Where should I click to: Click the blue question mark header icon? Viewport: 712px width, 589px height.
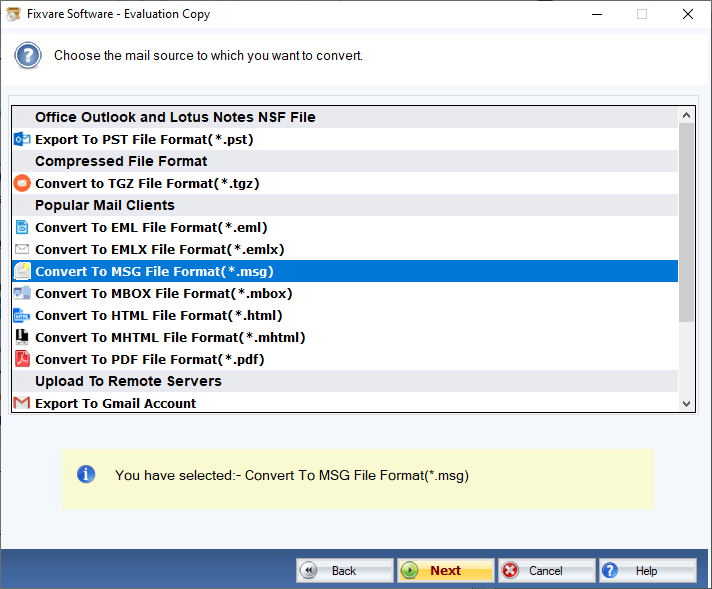tap(28, 55)
